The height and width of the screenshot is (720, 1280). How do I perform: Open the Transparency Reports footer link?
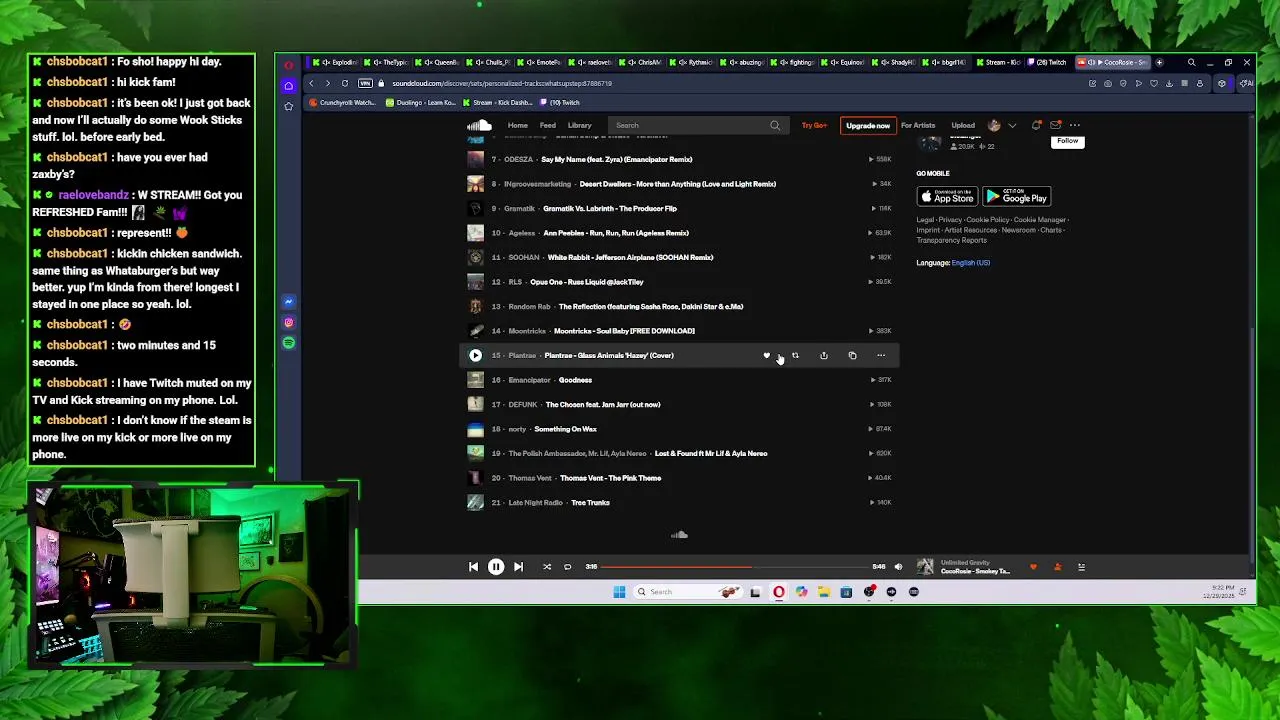[x=951, y=240]
